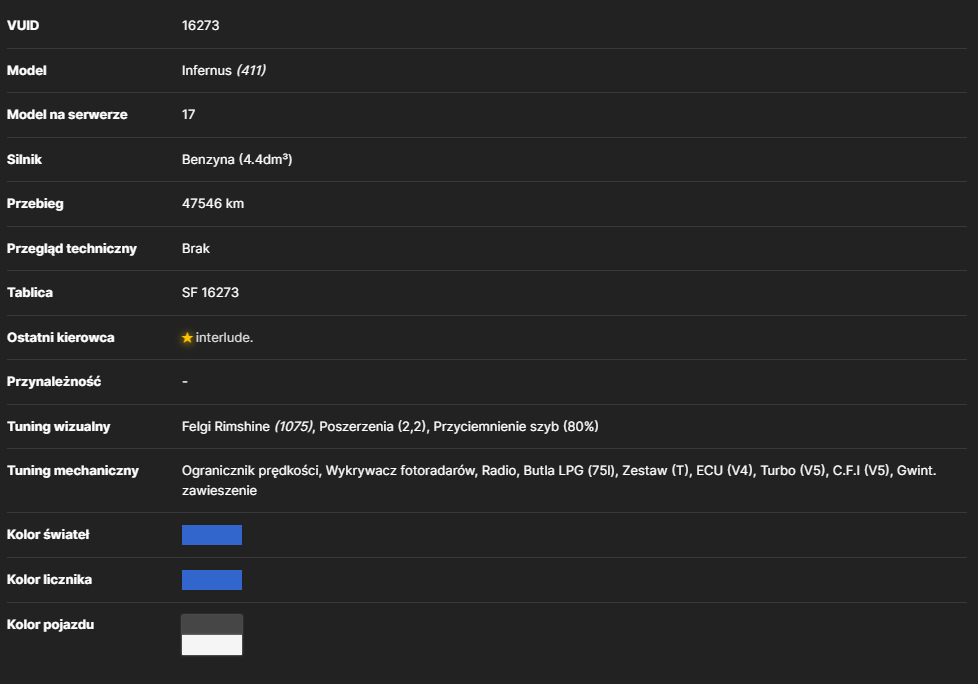Select the blue Kolor świateł swatch
Image resolution: width=978 pixels, height=684 pixels.
[211, 535]
